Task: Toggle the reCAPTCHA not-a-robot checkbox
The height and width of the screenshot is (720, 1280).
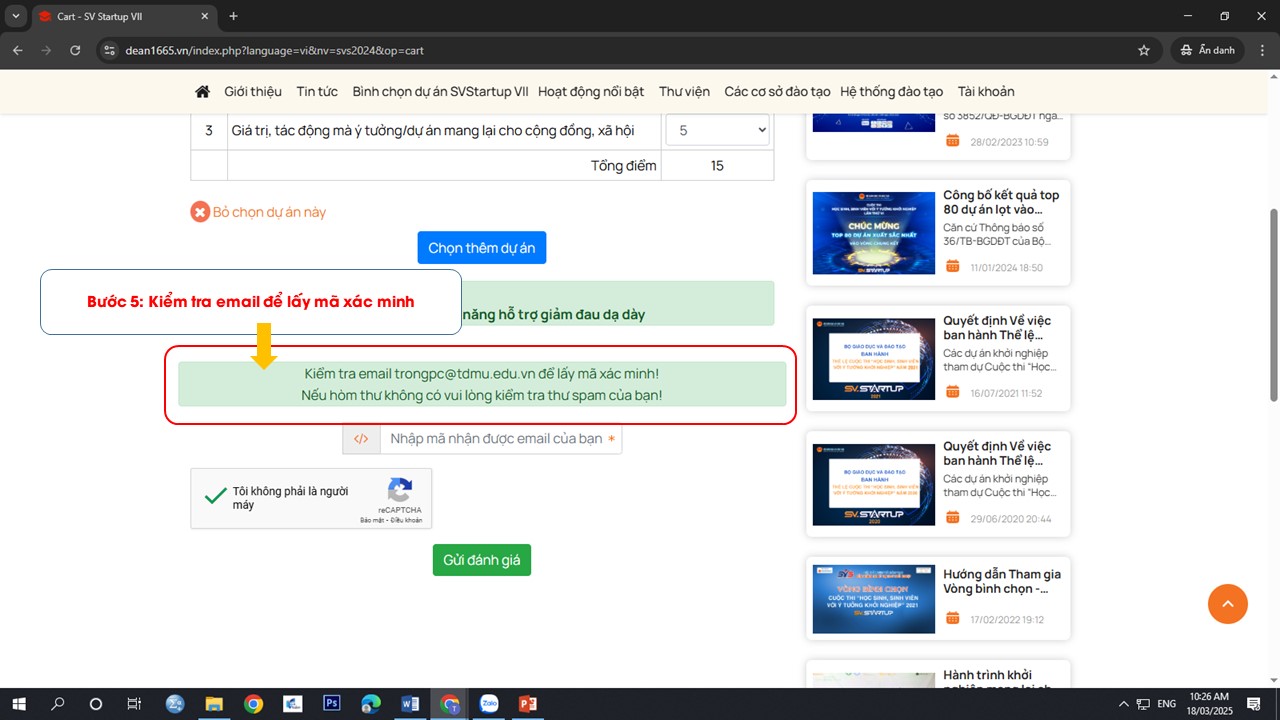Action: [x=215, y=496]
